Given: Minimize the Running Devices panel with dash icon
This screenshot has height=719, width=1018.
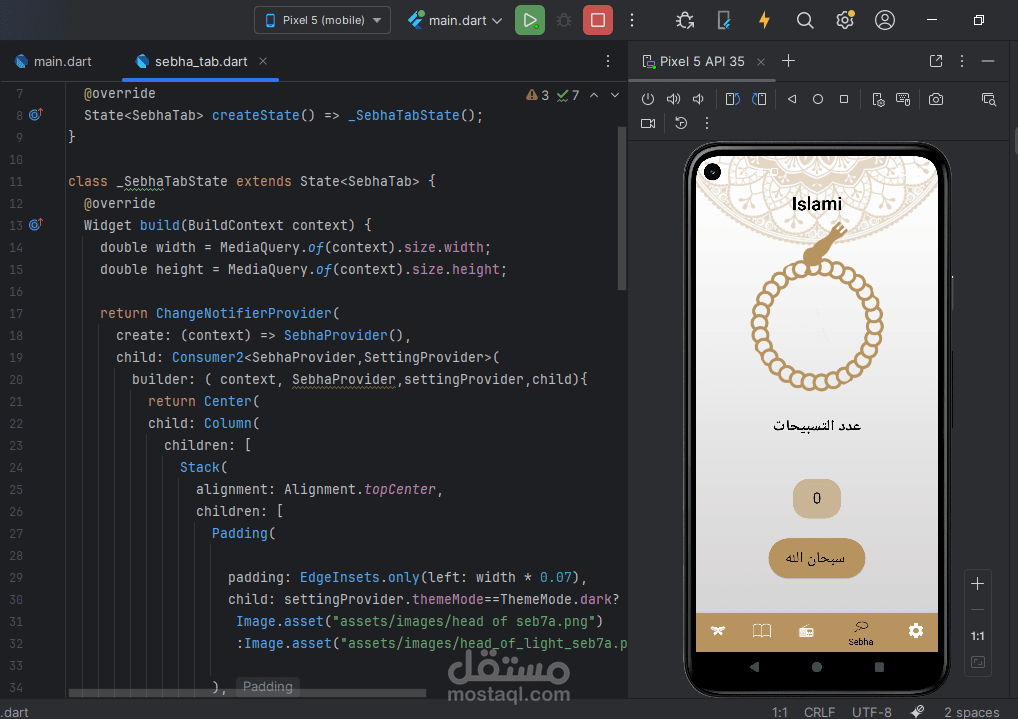Looking at the screenshot, I should 988,61.
